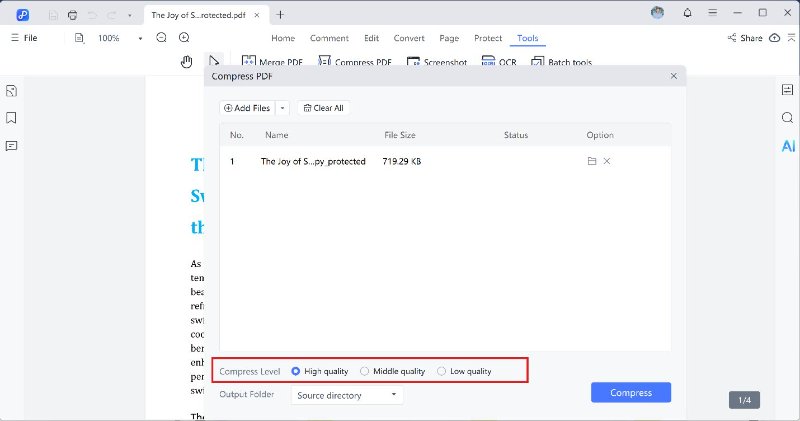Click the 100% zoom level field
This screenshot has width=800, height=421.
[x=109, y=38]
